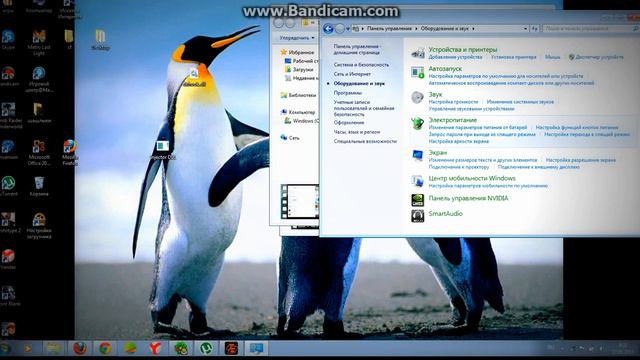Image resolution: width=640 pixels, height=360 pixels.
Task: Click Настройка разрешения экрана link
Action: [580, 160]
